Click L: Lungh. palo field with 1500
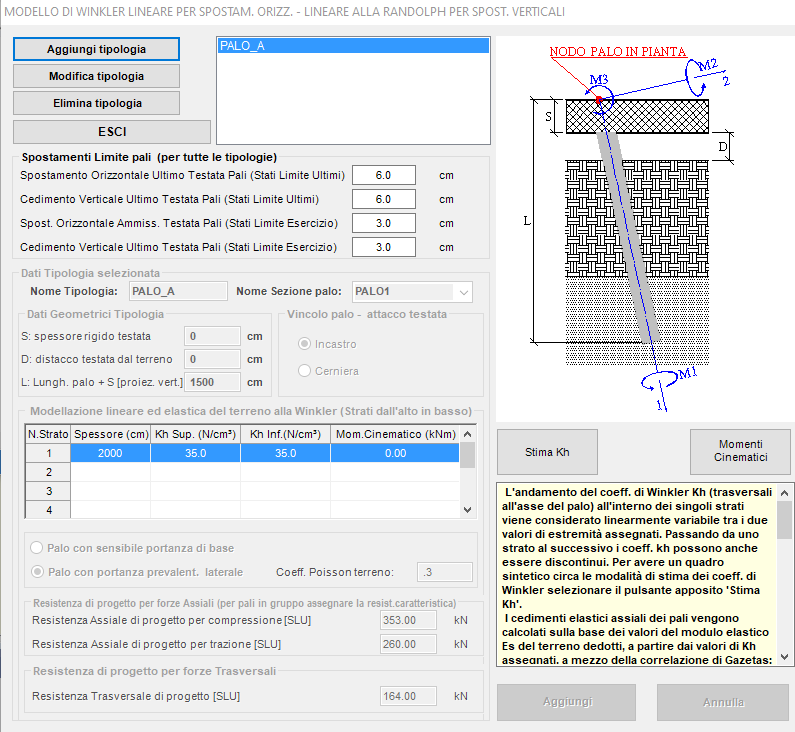The height and width of the screenshot is (732, 795). point(212,382)
